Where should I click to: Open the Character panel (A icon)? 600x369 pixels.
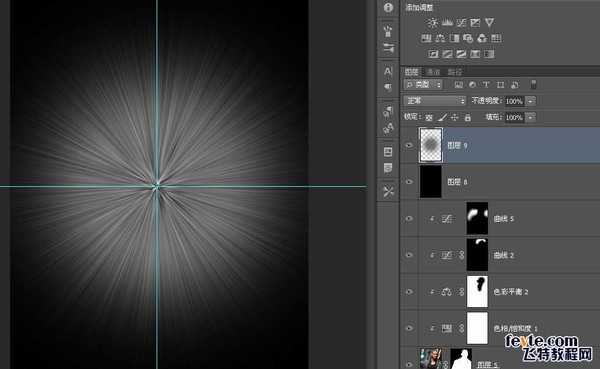click(388, 71)
